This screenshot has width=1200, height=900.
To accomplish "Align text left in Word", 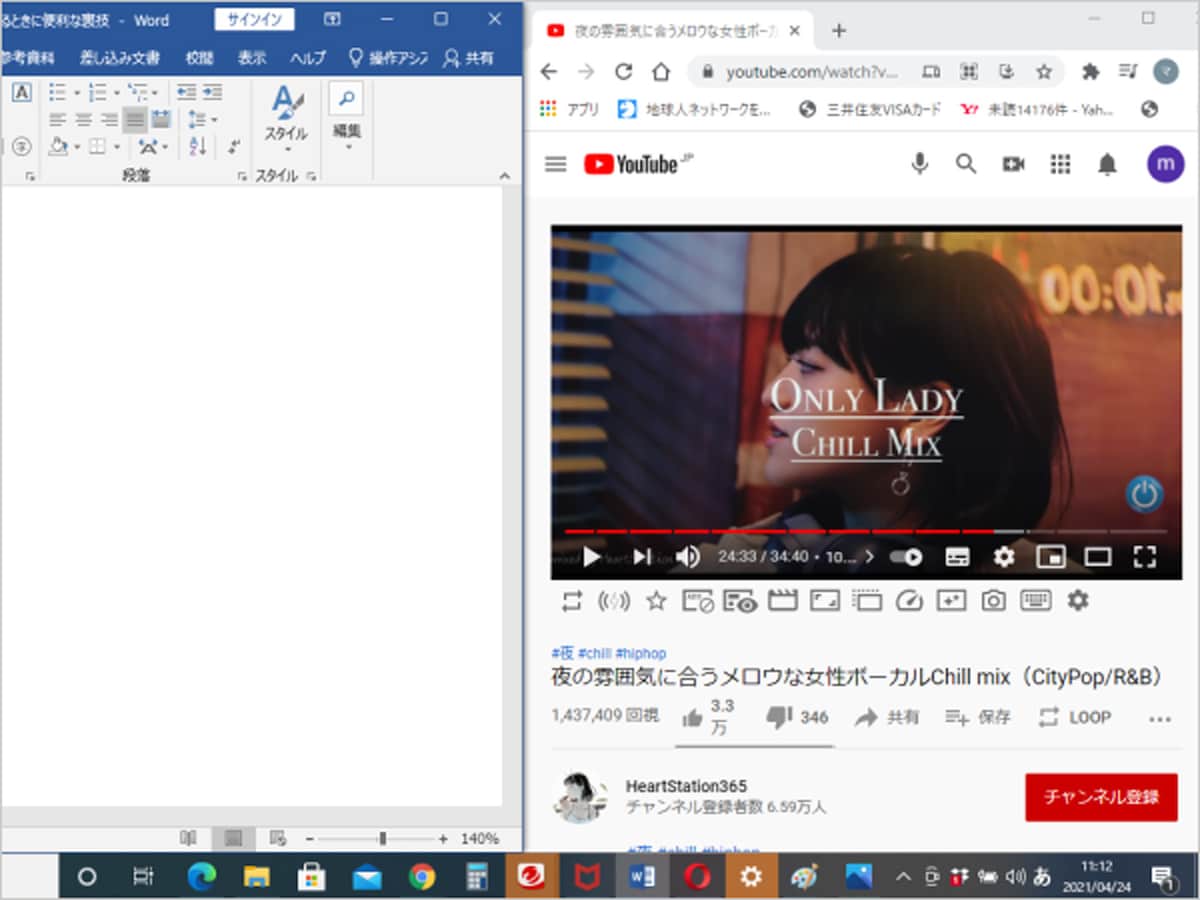I will pyautogui.click(x=57, y=120).
